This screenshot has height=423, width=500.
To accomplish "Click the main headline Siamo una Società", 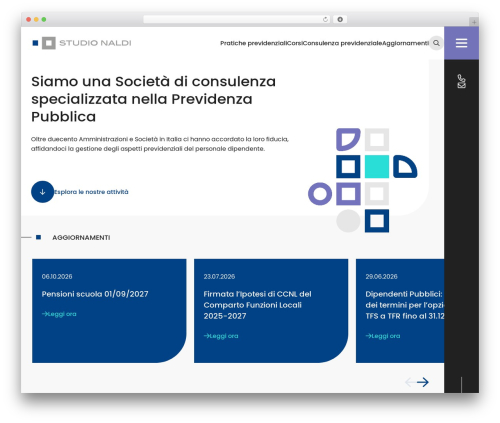I will [154, 99].
